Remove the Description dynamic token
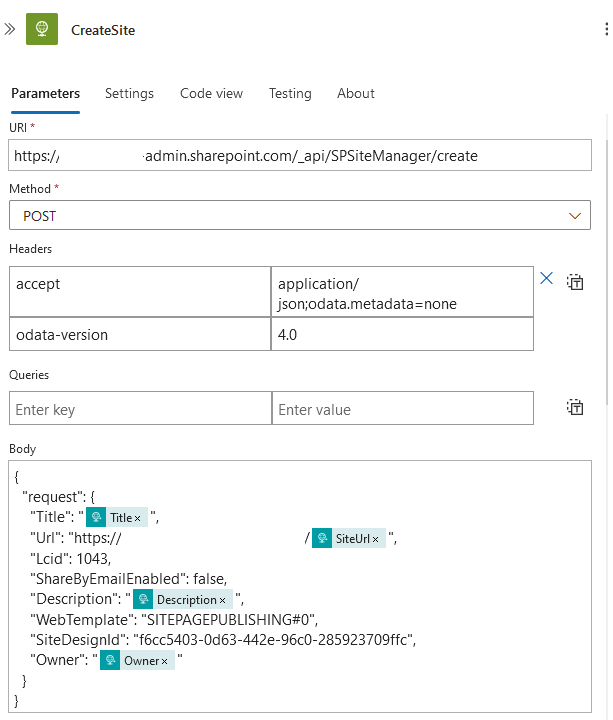This screenshot has width=613, height=720. [222, 600]
